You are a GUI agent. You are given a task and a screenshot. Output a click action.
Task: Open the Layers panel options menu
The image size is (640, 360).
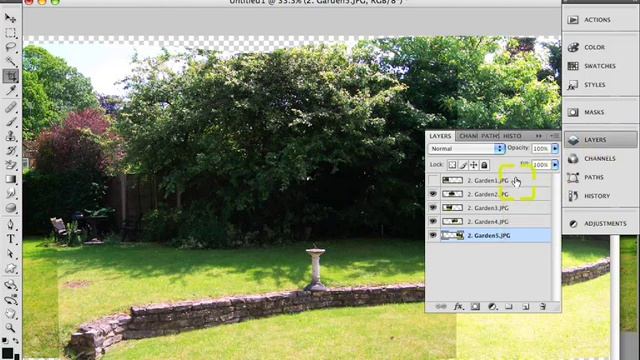(x=555, y=136)
